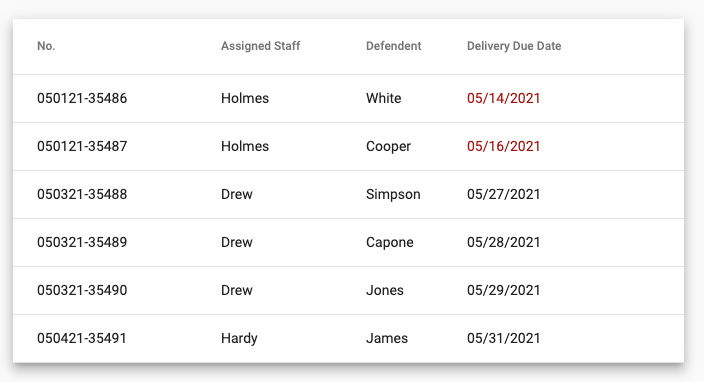The width and height of the screenshot is (704, 382).
Task: Open case number 050321-35490
Action: click(x=82, y=290)
